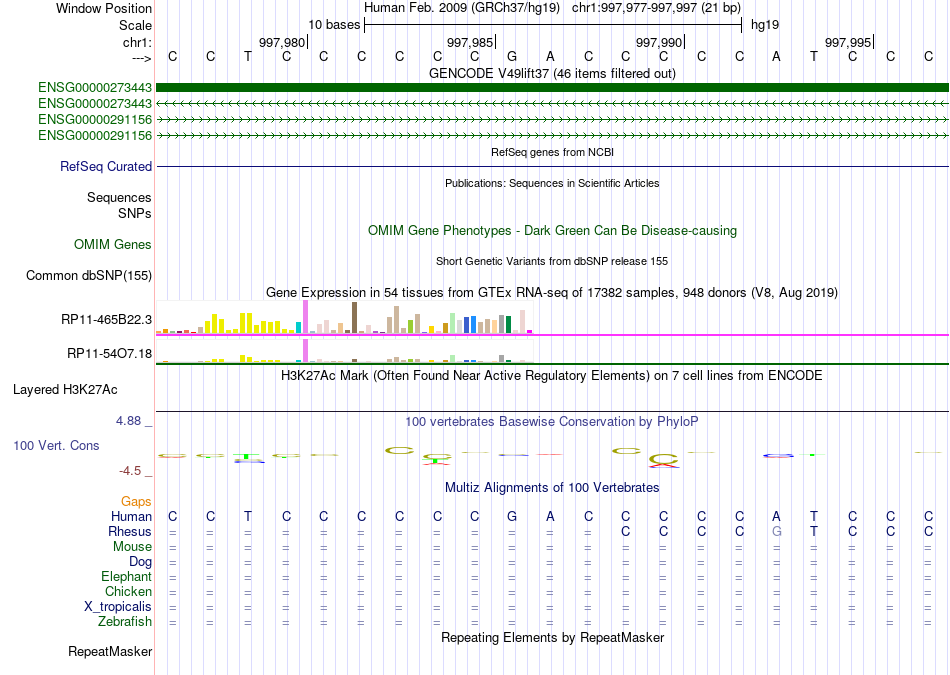
Task: Click the -4.5 PhyloP lower scale value
Action: [130, 471]
